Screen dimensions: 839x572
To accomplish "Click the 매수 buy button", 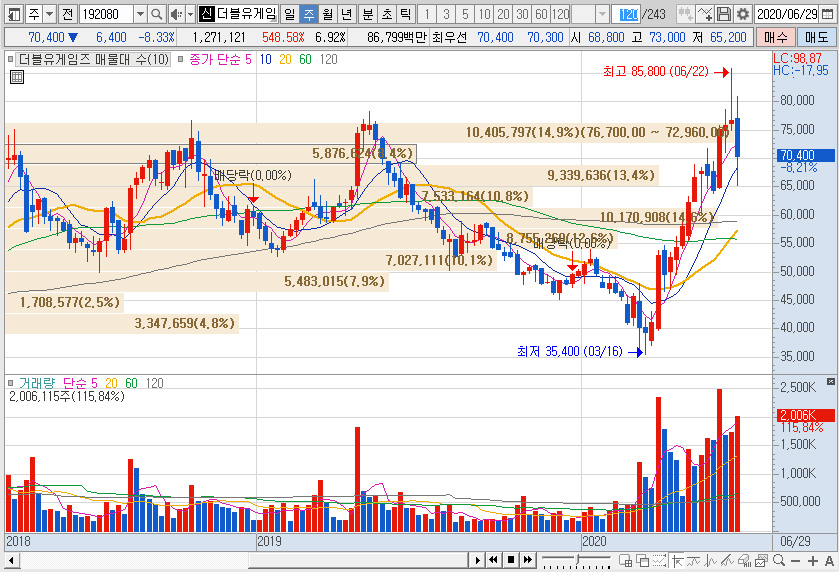I will [775, 37].
